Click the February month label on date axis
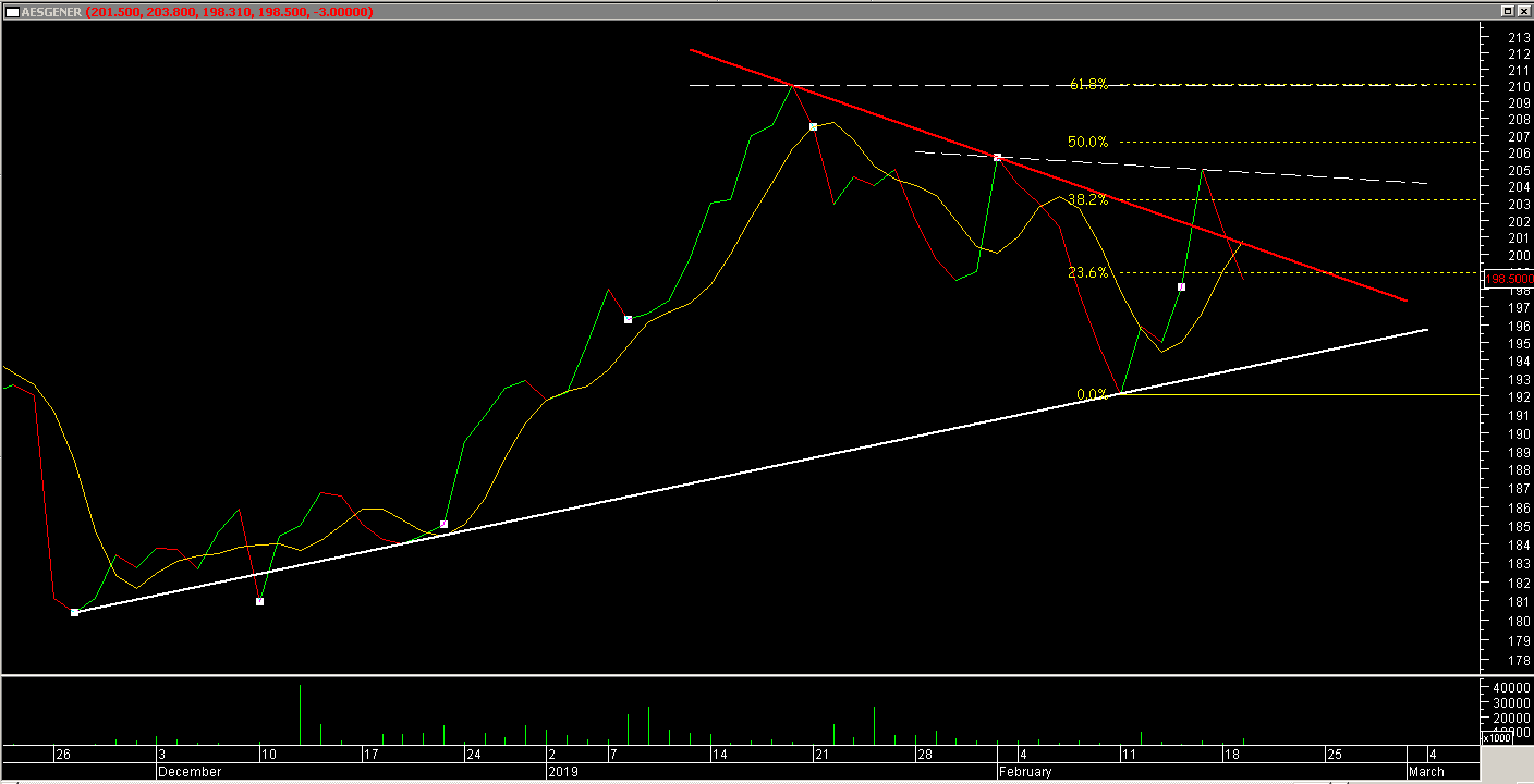Image resolution: width=1534 pixels, height=784 pixels. pos(1025,771)
